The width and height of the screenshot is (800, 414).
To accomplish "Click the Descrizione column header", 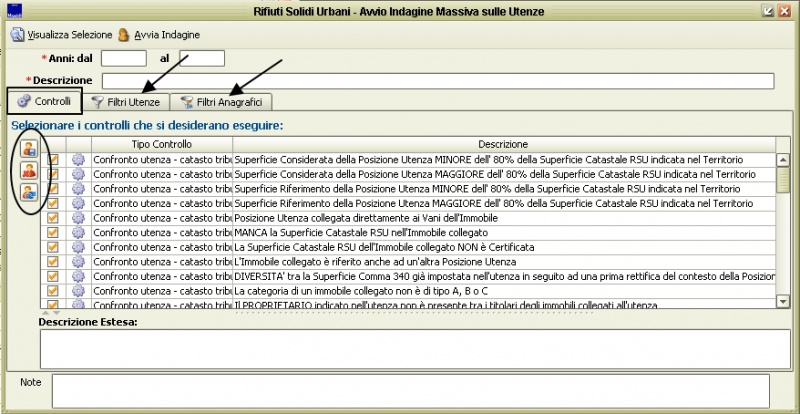I will click(504, 144).
